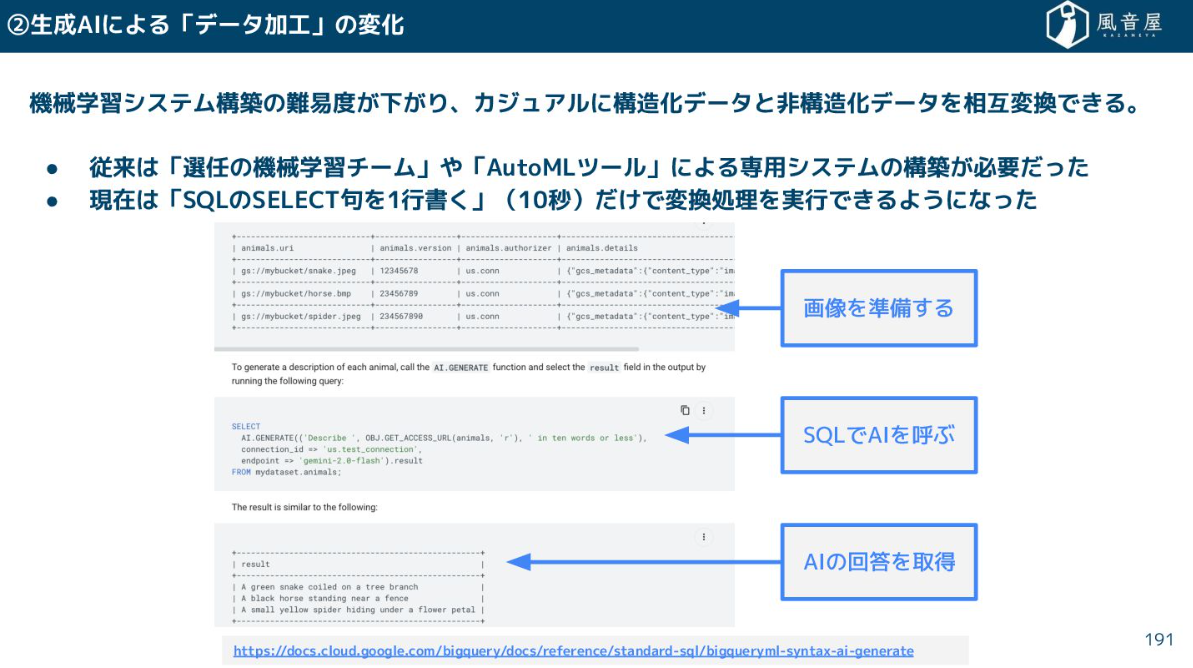Click the SELECT keyword in the query
The height and width of the screenshot is (668, 1193).
click(x=245, y=426)
